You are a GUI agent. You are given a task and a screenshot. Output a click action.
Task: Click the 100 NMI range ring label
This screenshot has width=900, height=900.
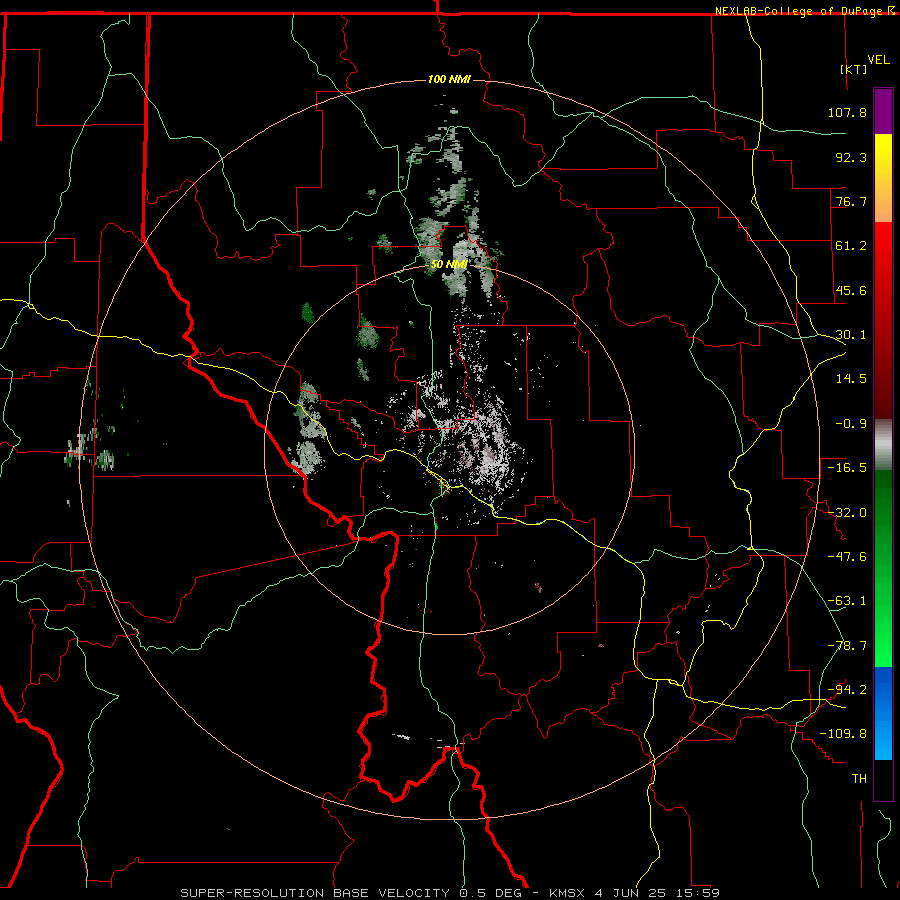pyautogui.click(x=449, y=79)
